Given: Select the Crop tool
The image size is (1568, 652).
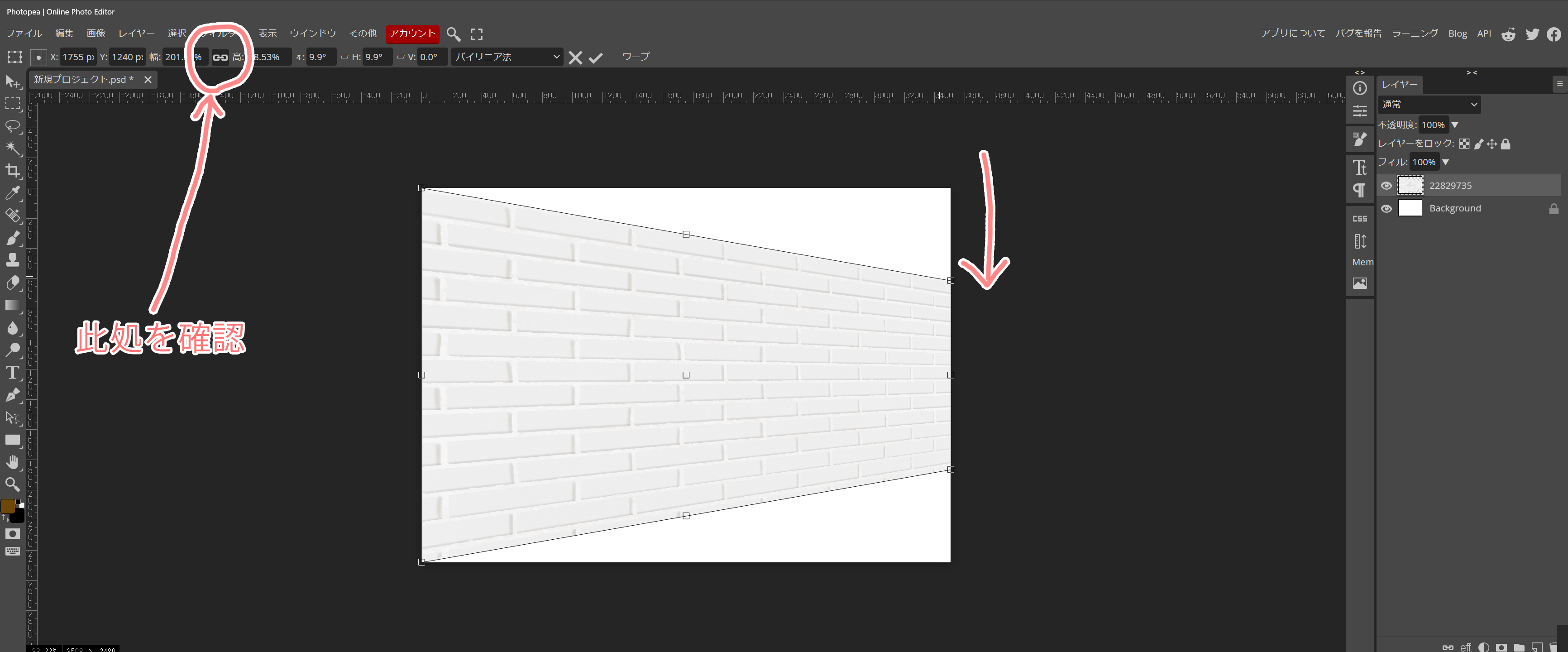Looking at the screenshot, I should pyautogui.click(x=12, y=171).
